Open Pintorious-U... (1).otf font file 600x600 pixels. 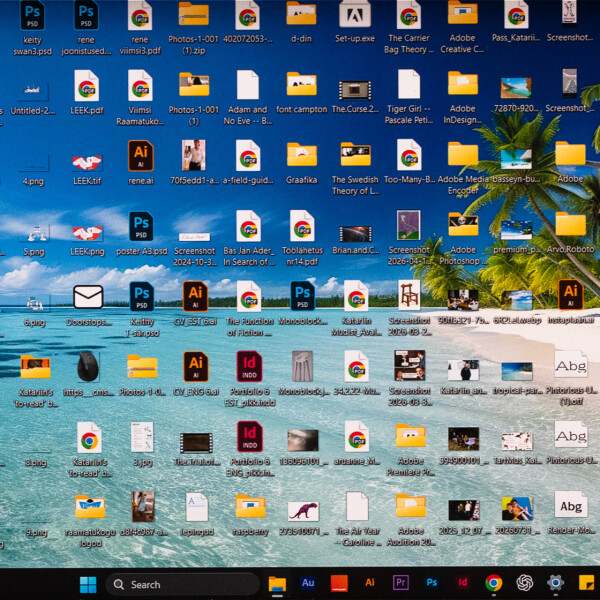pos(571,364)
